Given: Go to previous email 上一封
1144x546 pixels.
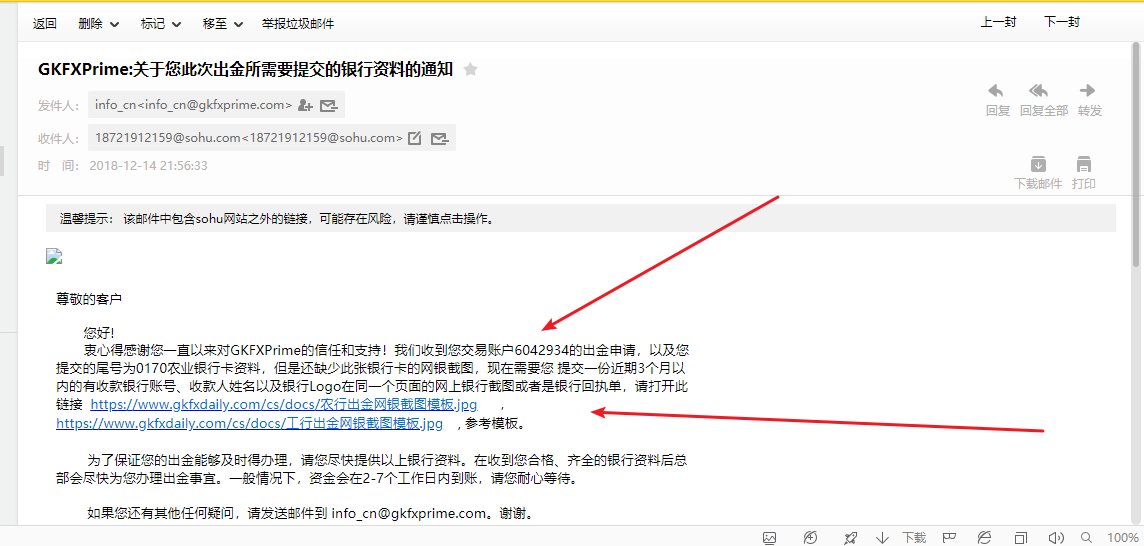Looking at the screenshot, I should [x=998, y=22].
